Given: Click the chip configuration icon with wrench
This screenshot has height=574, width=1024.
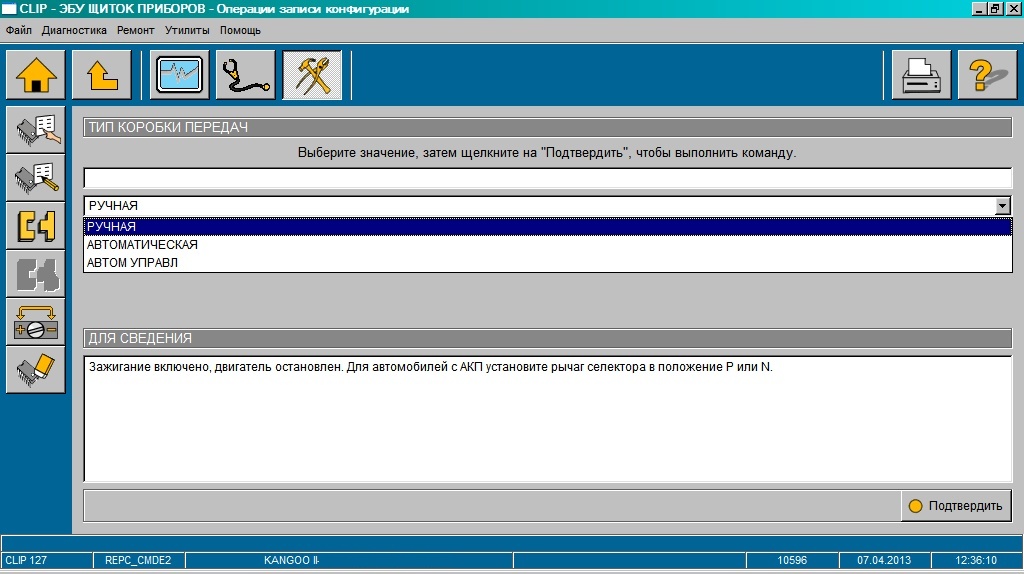Looking at the screenshot, I should (36, 178).
